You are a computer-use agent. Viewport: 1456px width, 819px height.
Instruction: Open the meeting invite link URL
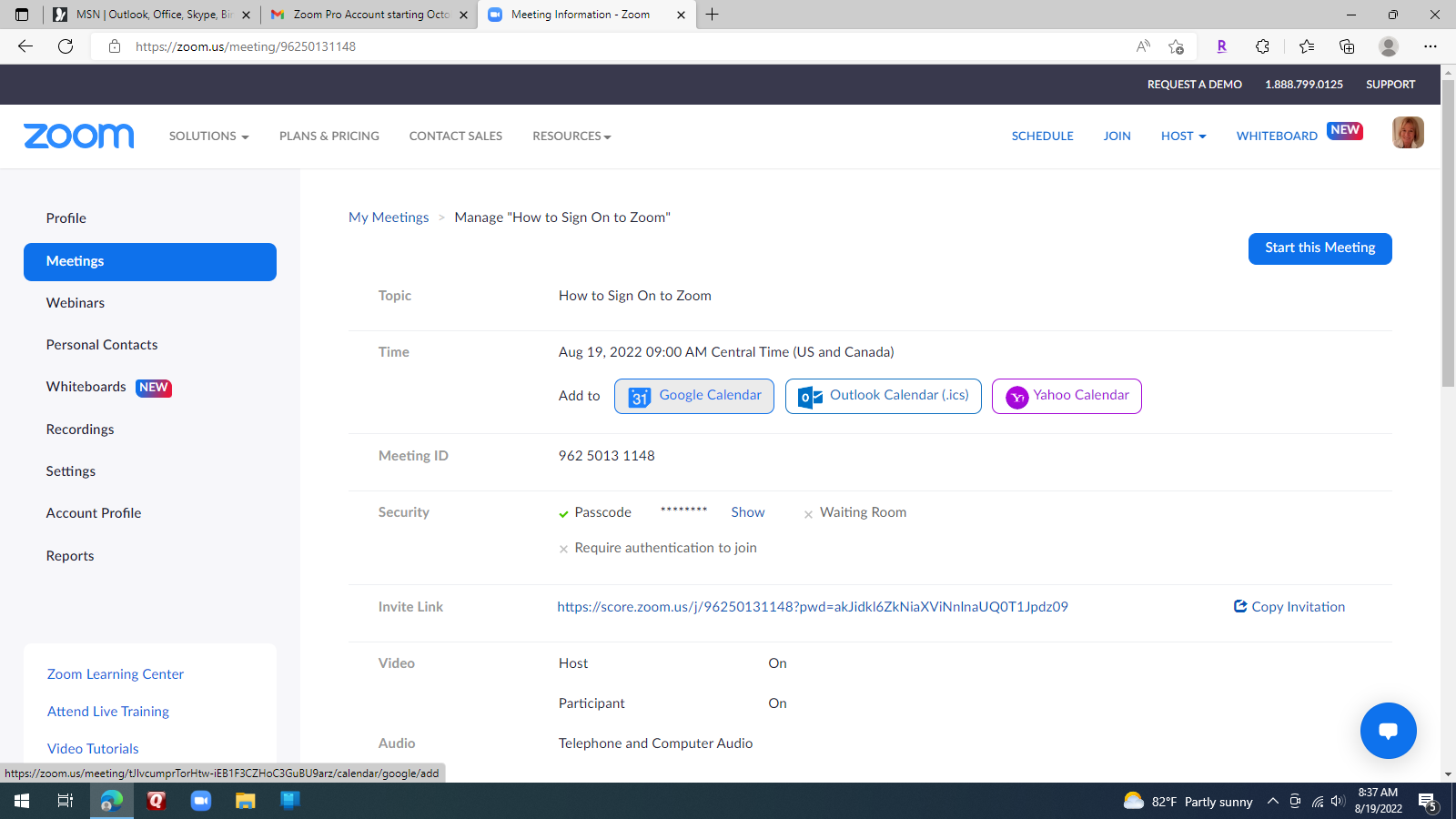point(813,607)
